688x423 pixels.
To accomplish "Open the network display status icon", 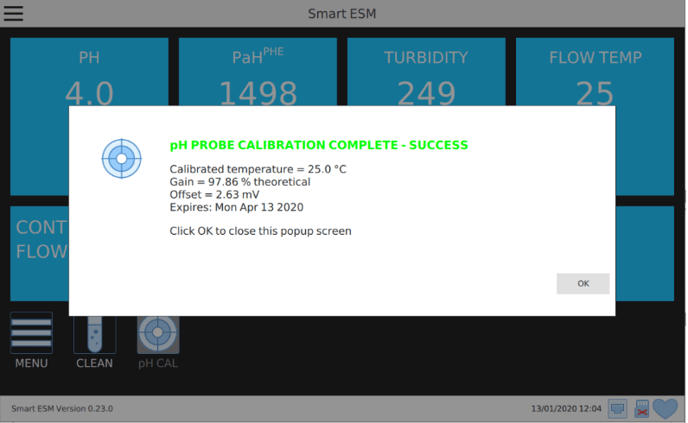I will (617, 409).
